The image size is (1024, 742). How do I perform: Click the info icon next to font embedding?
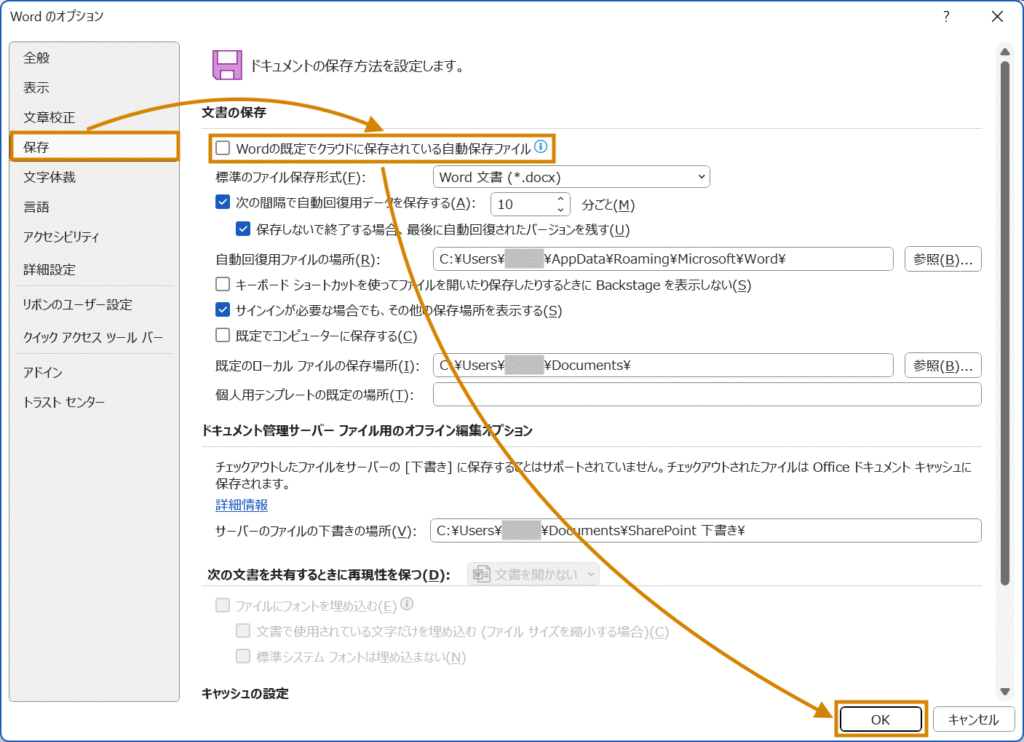pos(407,604)
